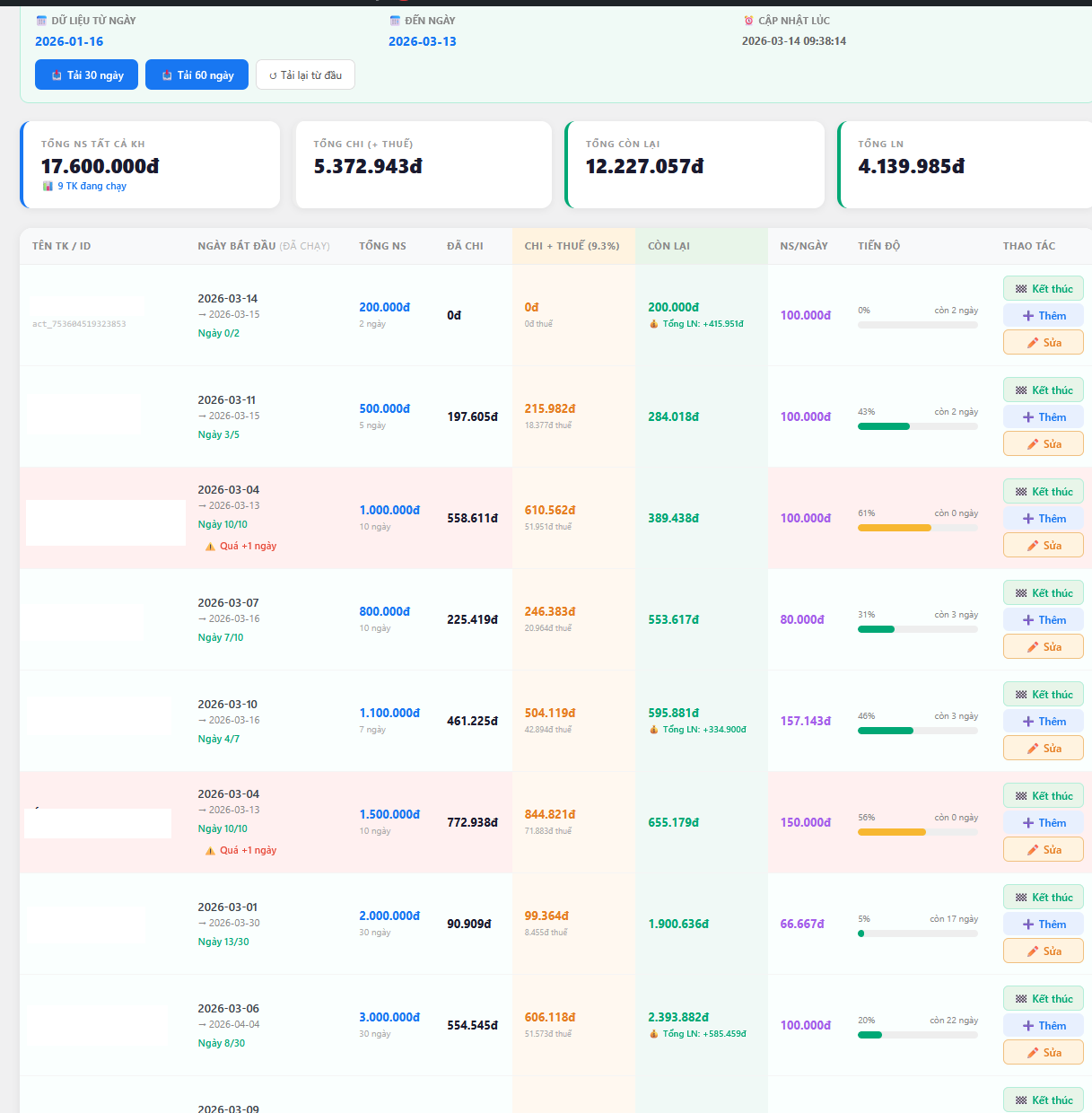Click the start date 2026-01-16 field
Screen dimensions: 1092x1113
(69, 41)
